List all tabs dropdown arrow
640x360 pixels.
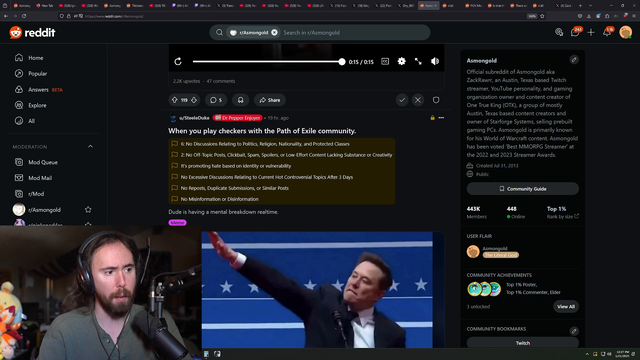coord(590,6)
